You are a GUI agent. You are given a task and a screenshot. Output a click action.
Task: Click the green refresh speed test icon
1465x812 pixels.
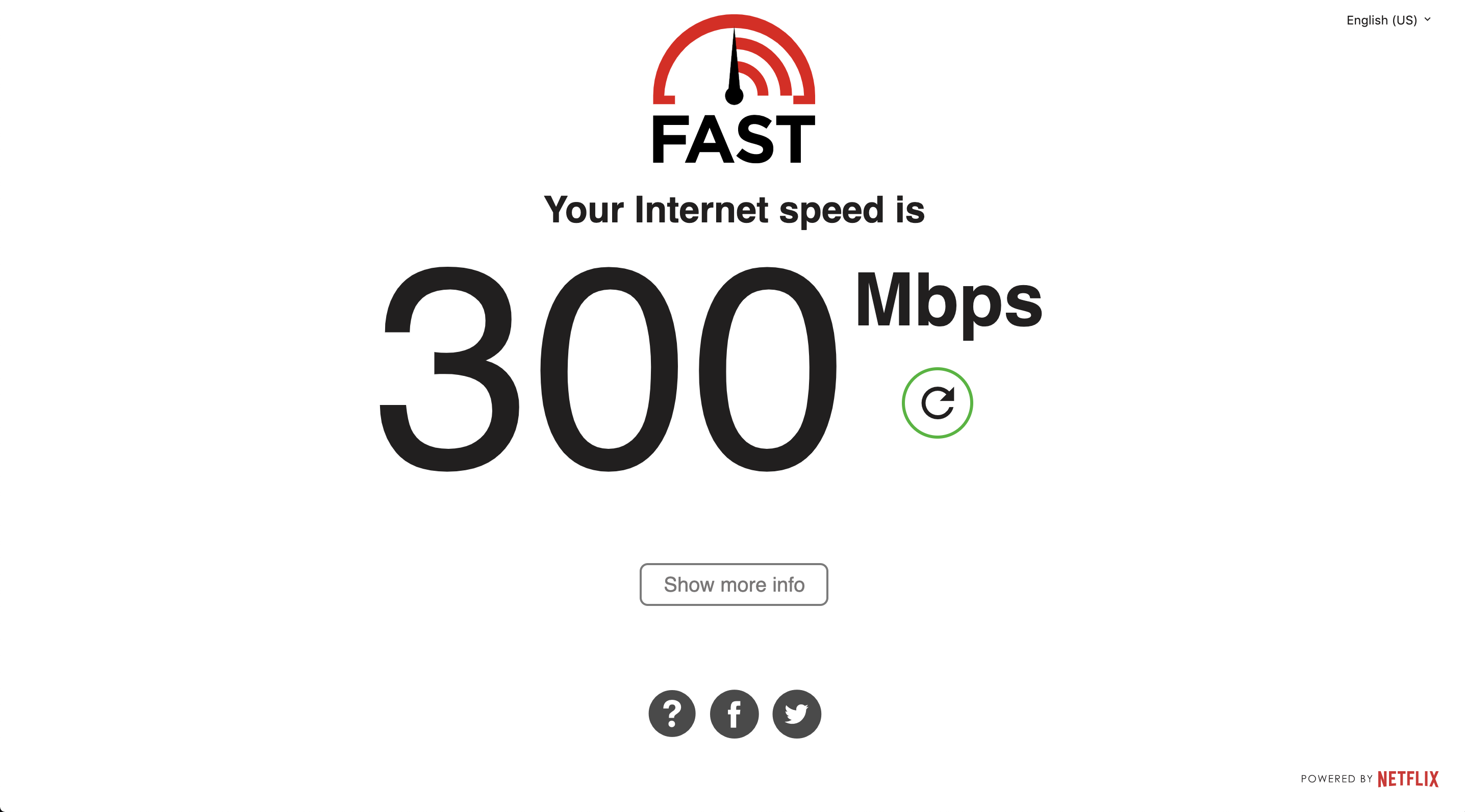pos(937,402)
